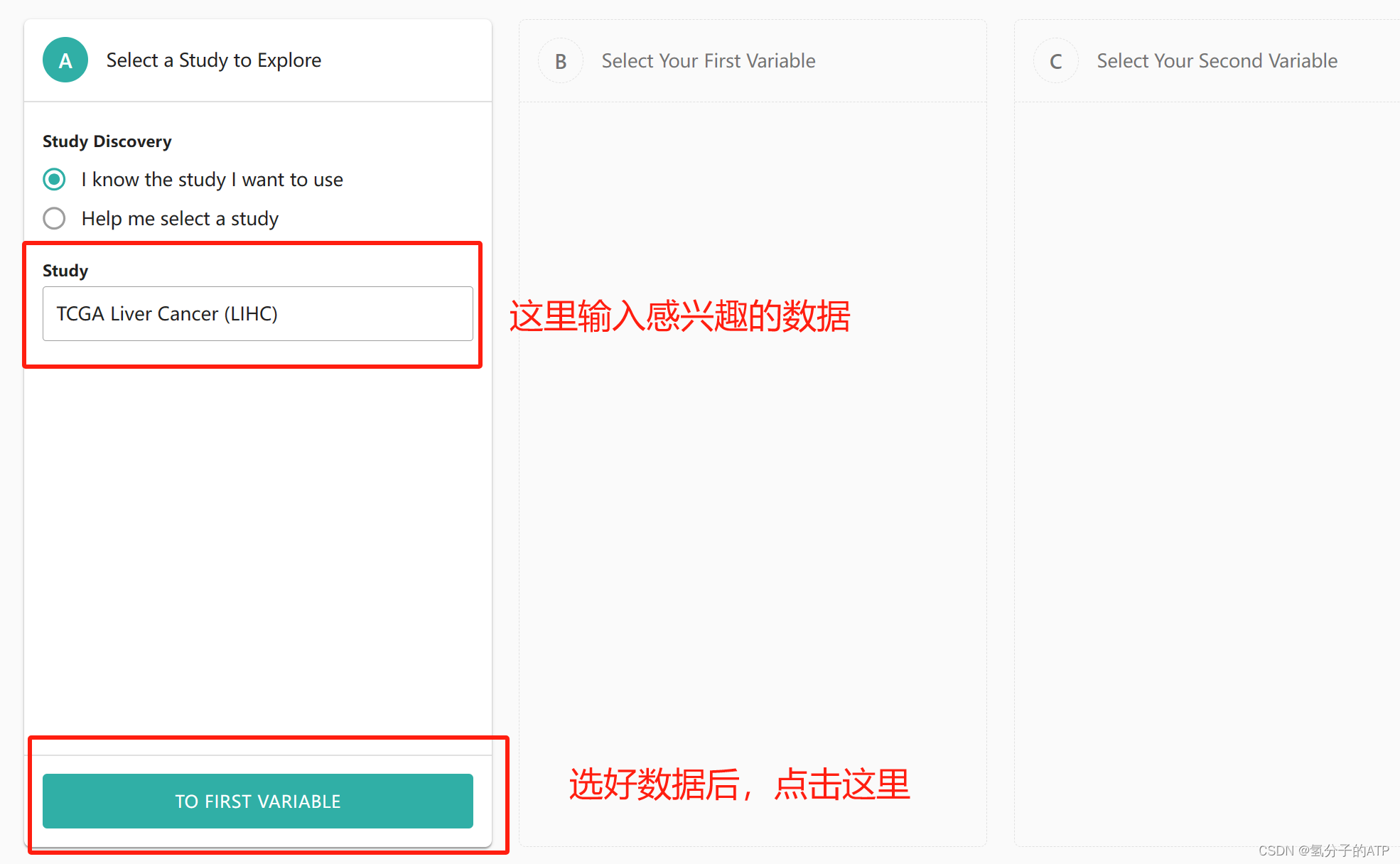Click empty body of Second Variable panel
1400x864 pixels.
(x=1208, y=462)
